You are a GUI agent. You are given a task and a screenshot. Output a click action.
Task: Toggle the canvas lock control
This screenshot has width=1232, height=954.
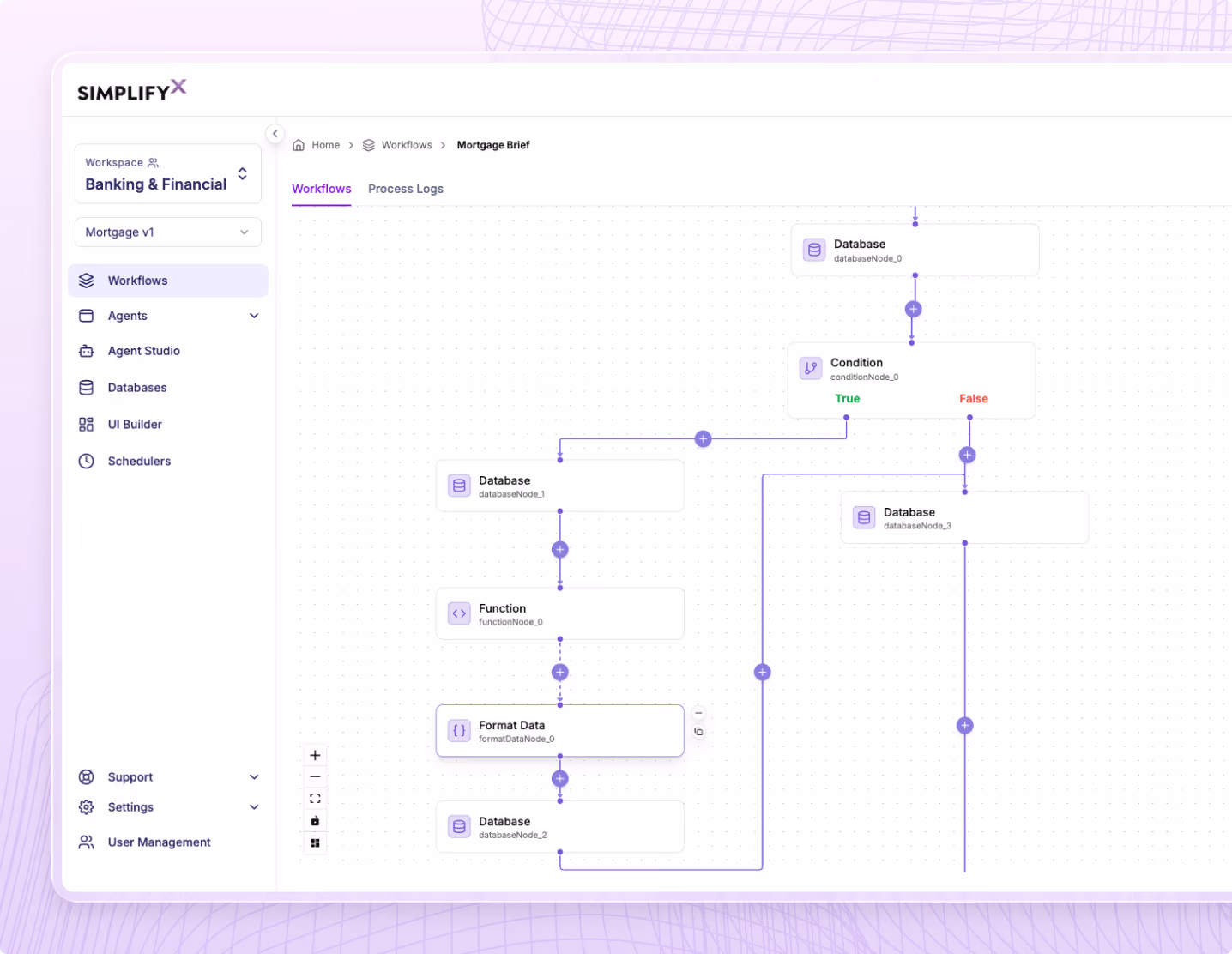pyautogui.click(x=315, y=821)
